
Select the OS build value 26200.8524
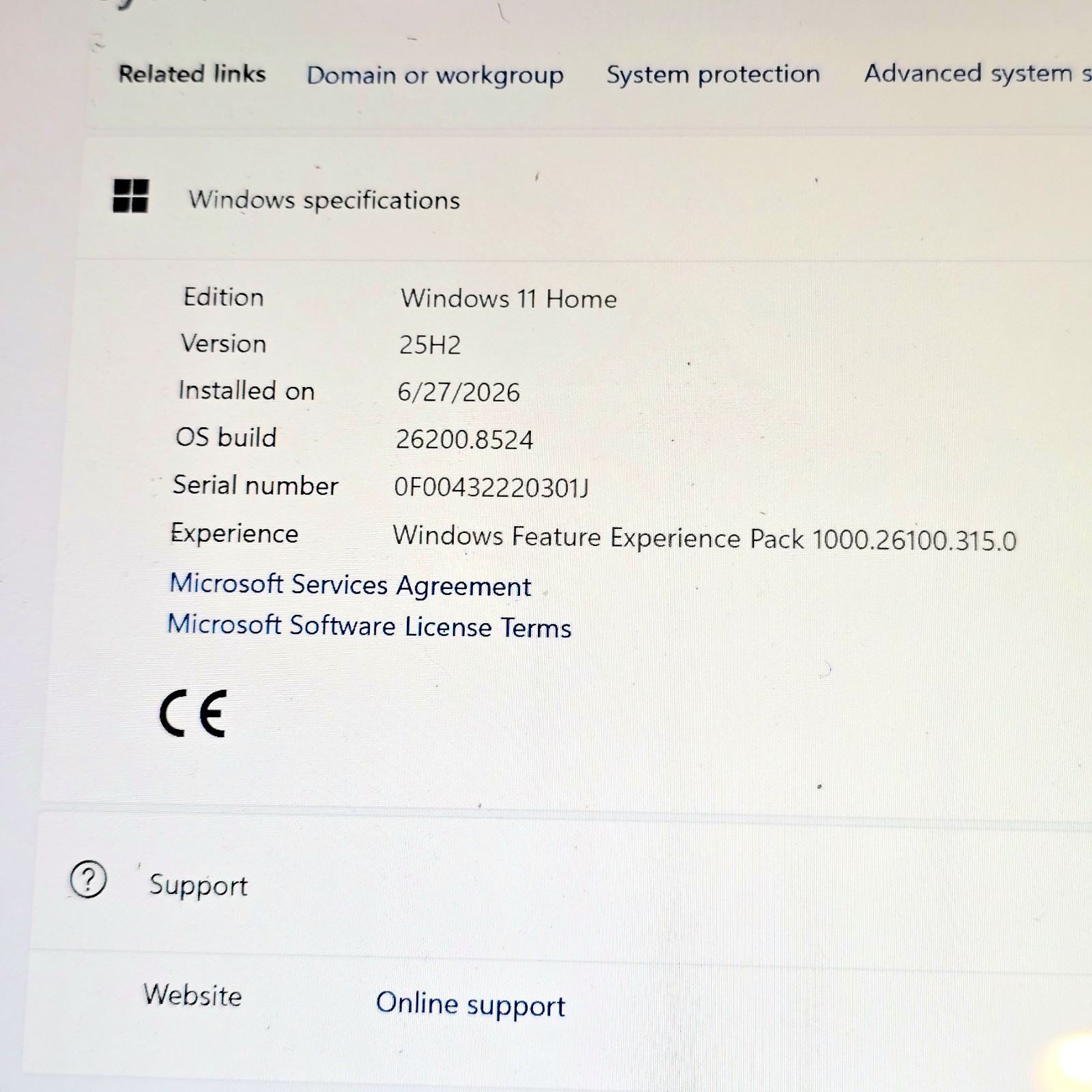click(x=464, y=440)
